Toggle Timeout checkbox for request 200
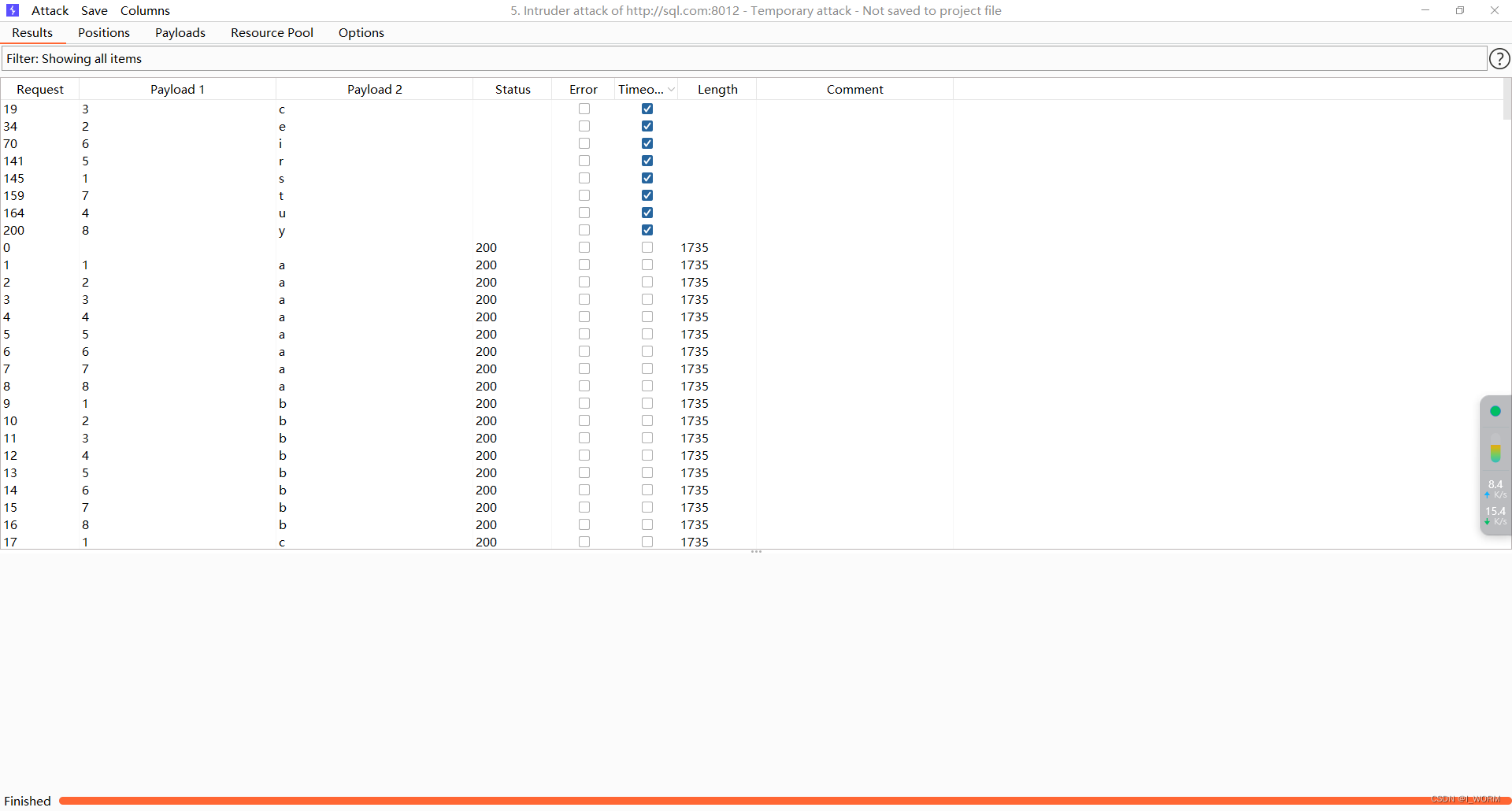The image size is (1512, 811). pyautogui.click(x=647, y=230)
